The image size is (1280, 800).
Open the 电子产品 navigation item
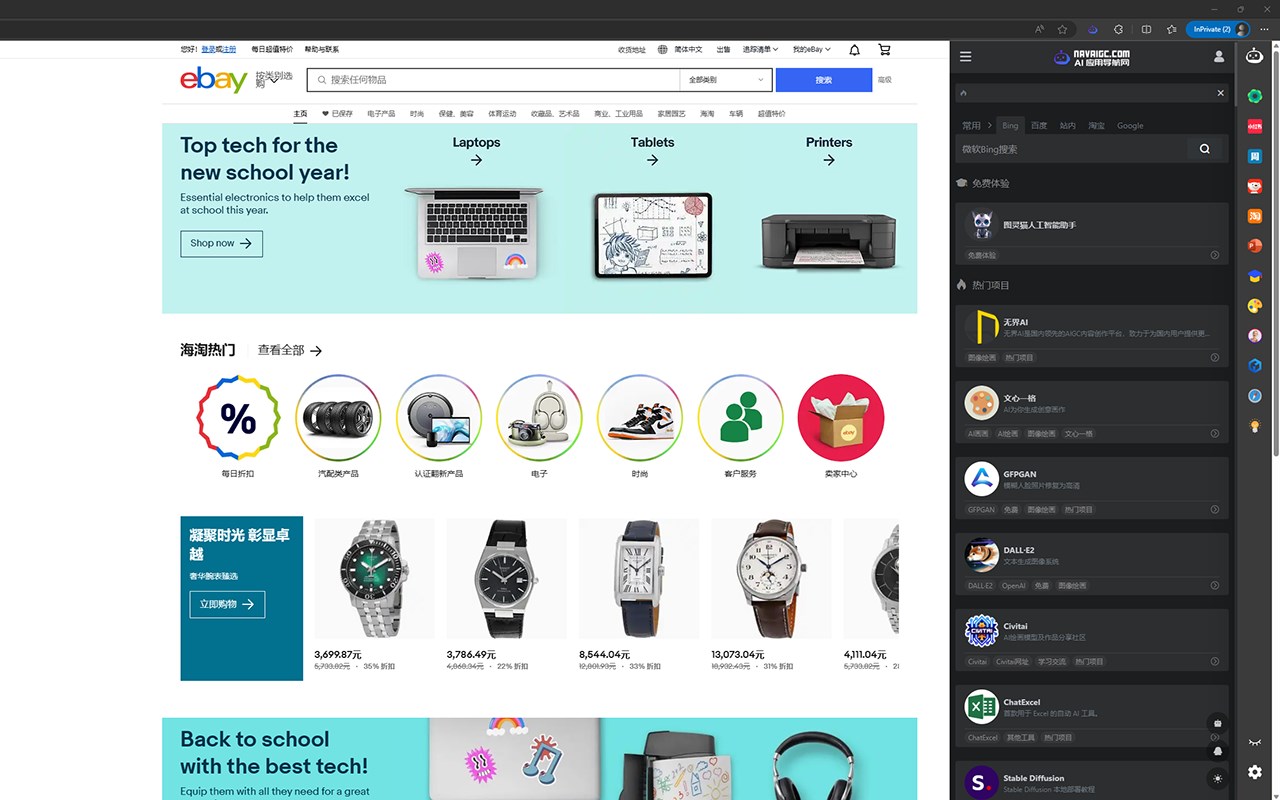click(x=381, y=114)
